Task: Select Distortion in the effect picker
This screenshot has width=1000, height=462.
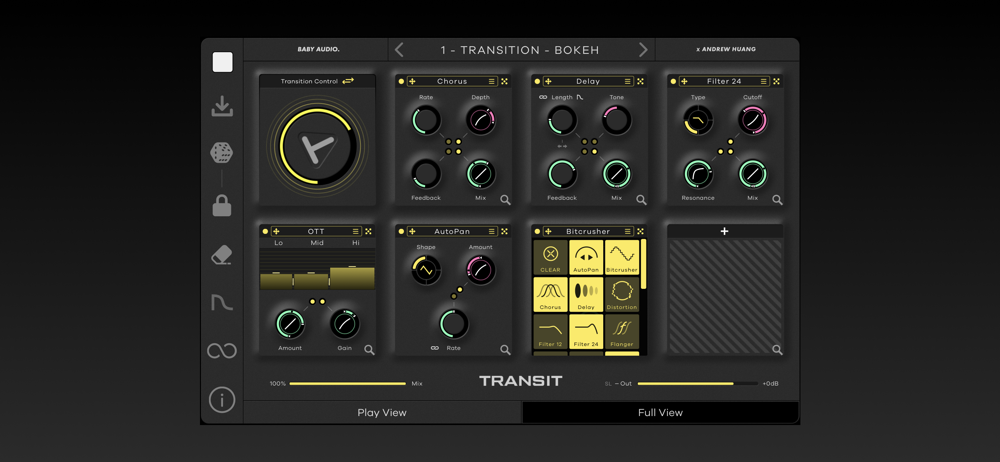Action: (x=622, y=294)
